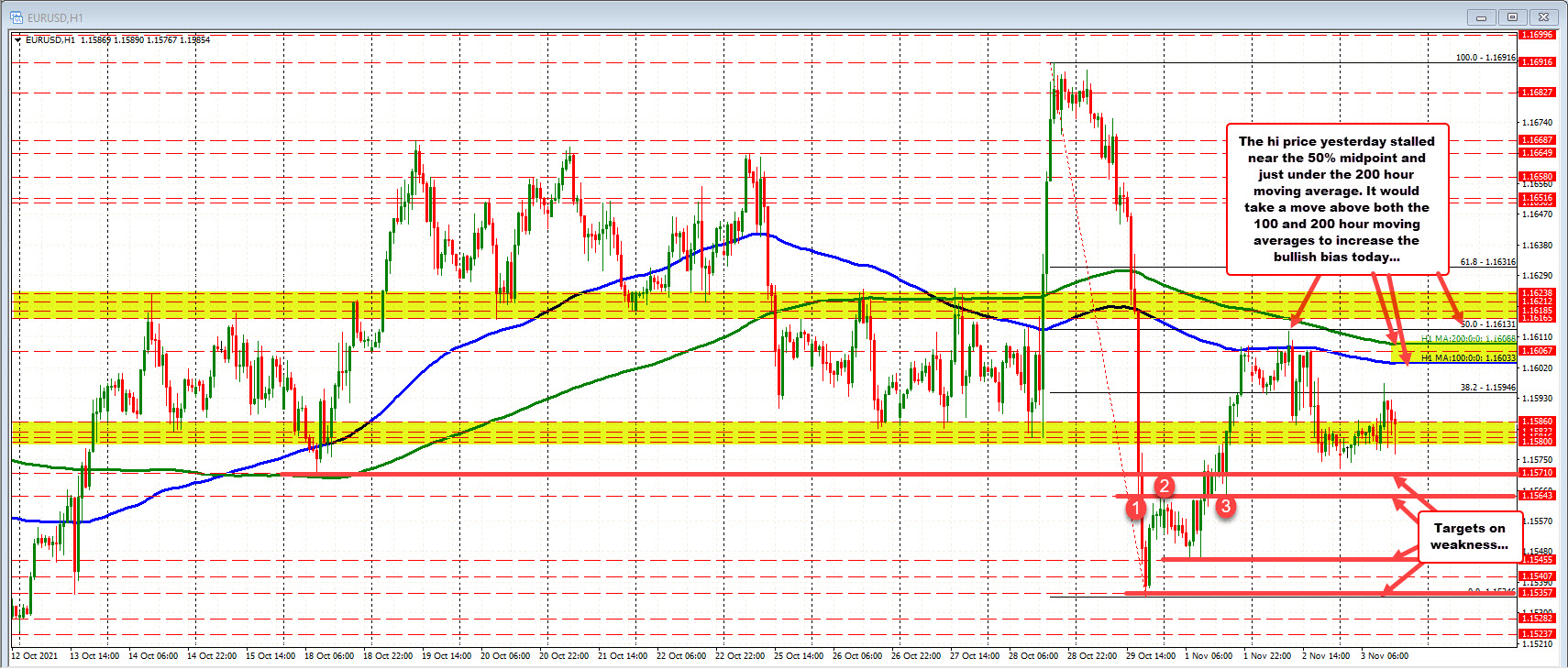This screenshot has width=1568, height=669.
Task: Click the 1.16290 price scale value
Action: tap(1538, 276)
